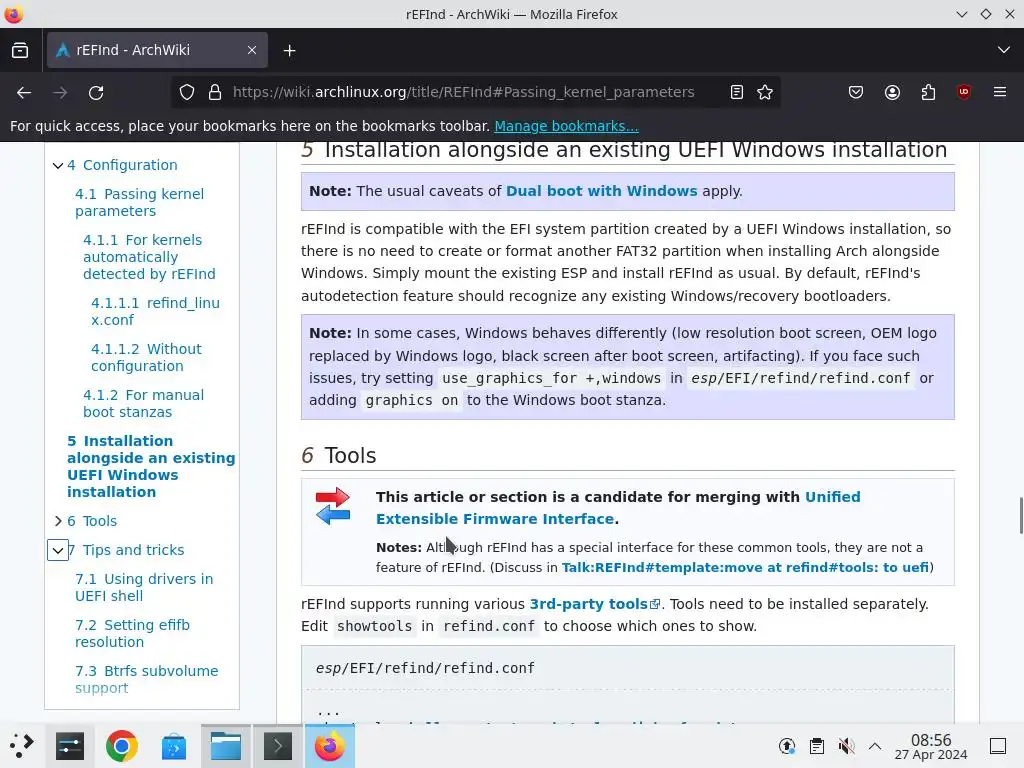Open Talk:REFInd template move discussion link

click(x=745, y=568)
